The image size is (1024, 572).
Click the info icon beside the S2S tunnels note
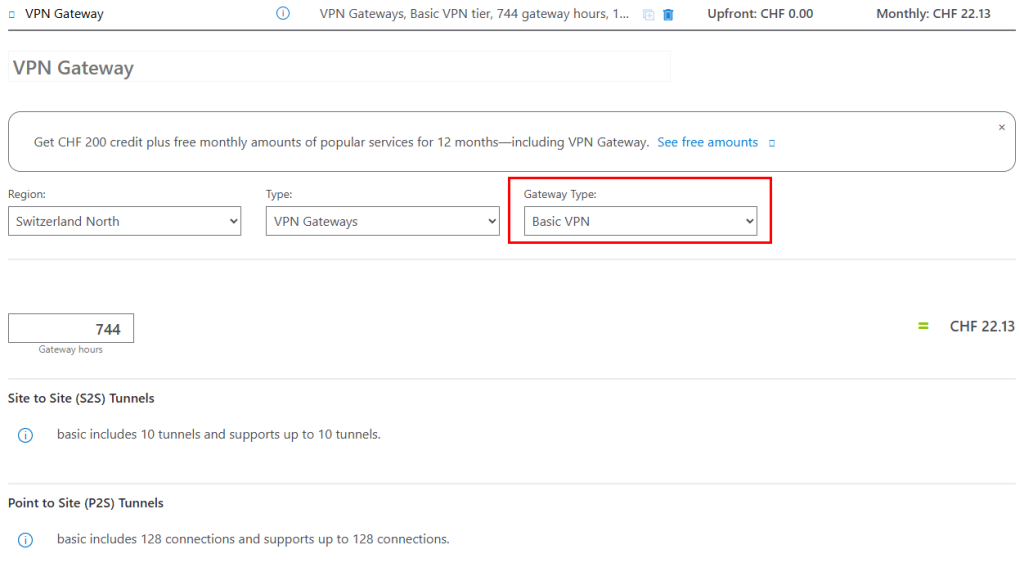click(x=25, y=436)
